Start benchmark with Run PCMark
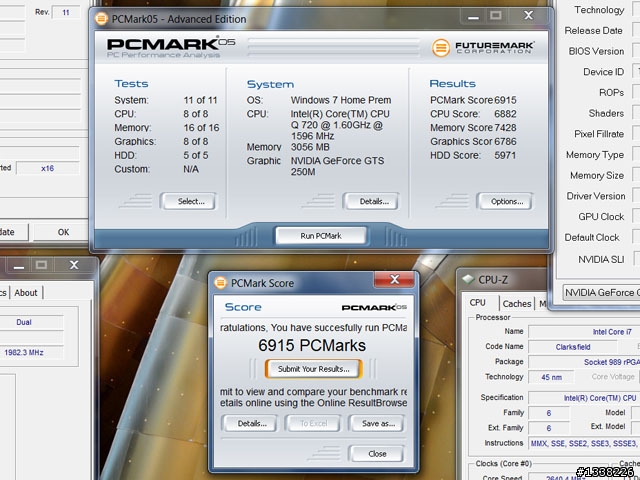640x480 pixels. click(321, 236)
